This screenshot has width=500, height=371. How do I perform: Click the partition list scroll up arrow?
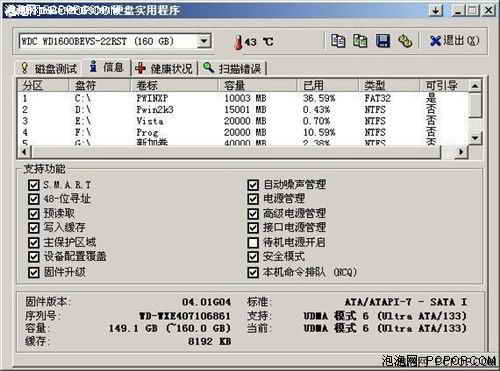pyautogui.click(x=475, y=86)
